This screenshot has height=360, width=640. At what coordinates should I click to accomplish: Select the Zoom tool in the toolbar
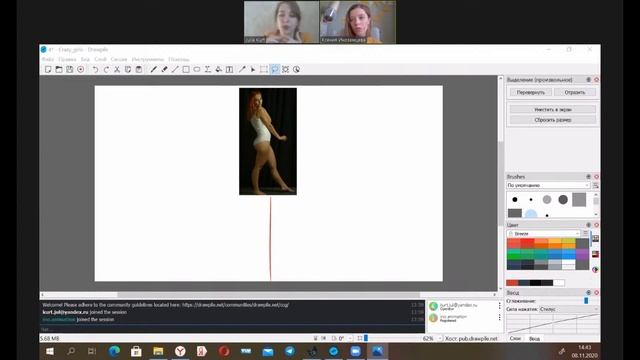[x=286, y=69]
